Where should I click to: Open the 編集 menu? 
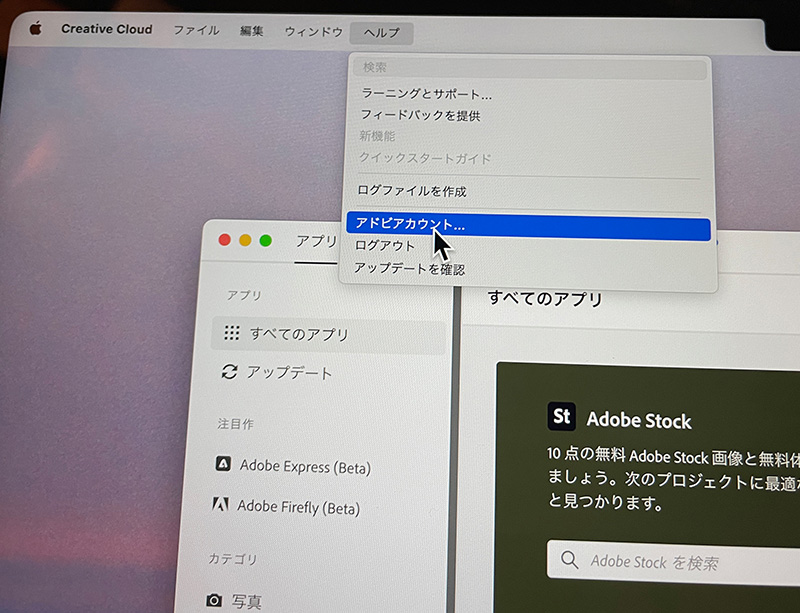click(252, 31)
